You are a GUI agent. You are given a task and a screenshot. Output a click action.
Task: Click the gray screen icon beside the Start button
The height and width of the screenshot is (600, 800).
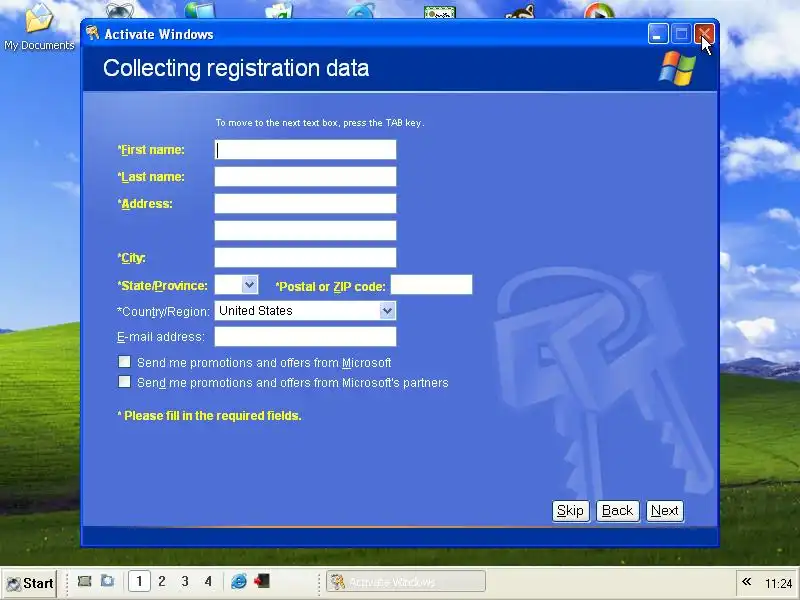pyautogui.click(x=85, y=581)
